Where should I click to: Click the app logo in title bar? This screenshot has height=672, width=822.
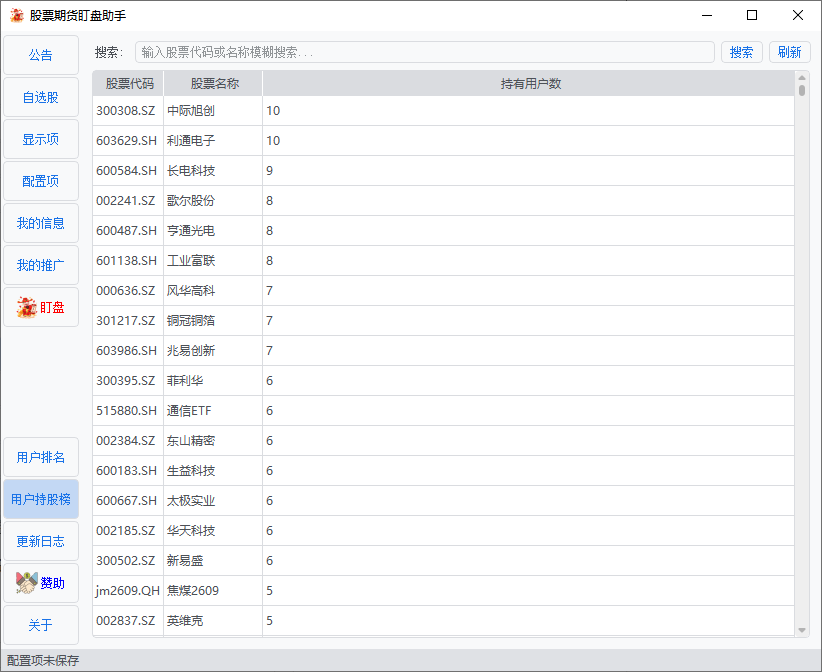tap(17, 15)
